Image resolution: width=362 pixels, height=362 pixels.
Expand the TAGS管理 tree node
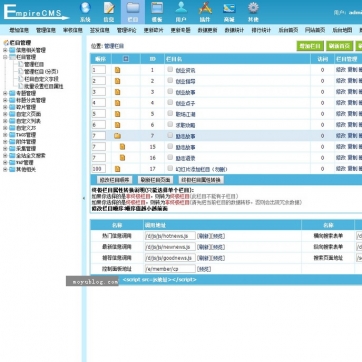click(x=5, y=135)
